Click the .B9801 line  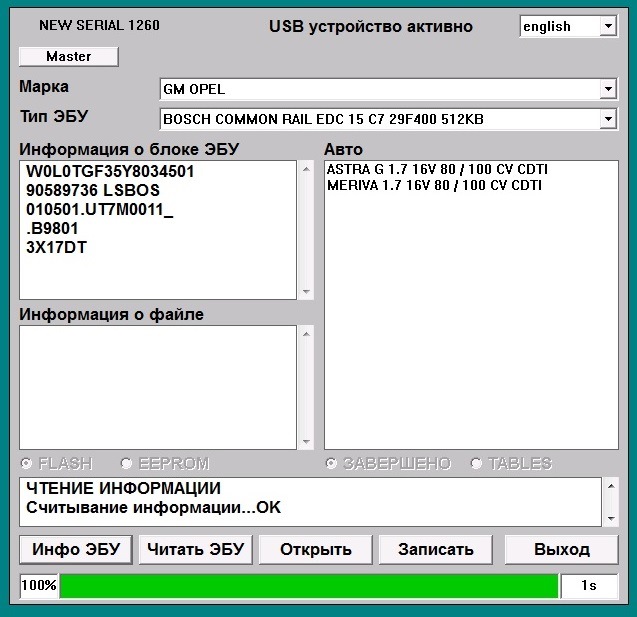coord(52,228)
